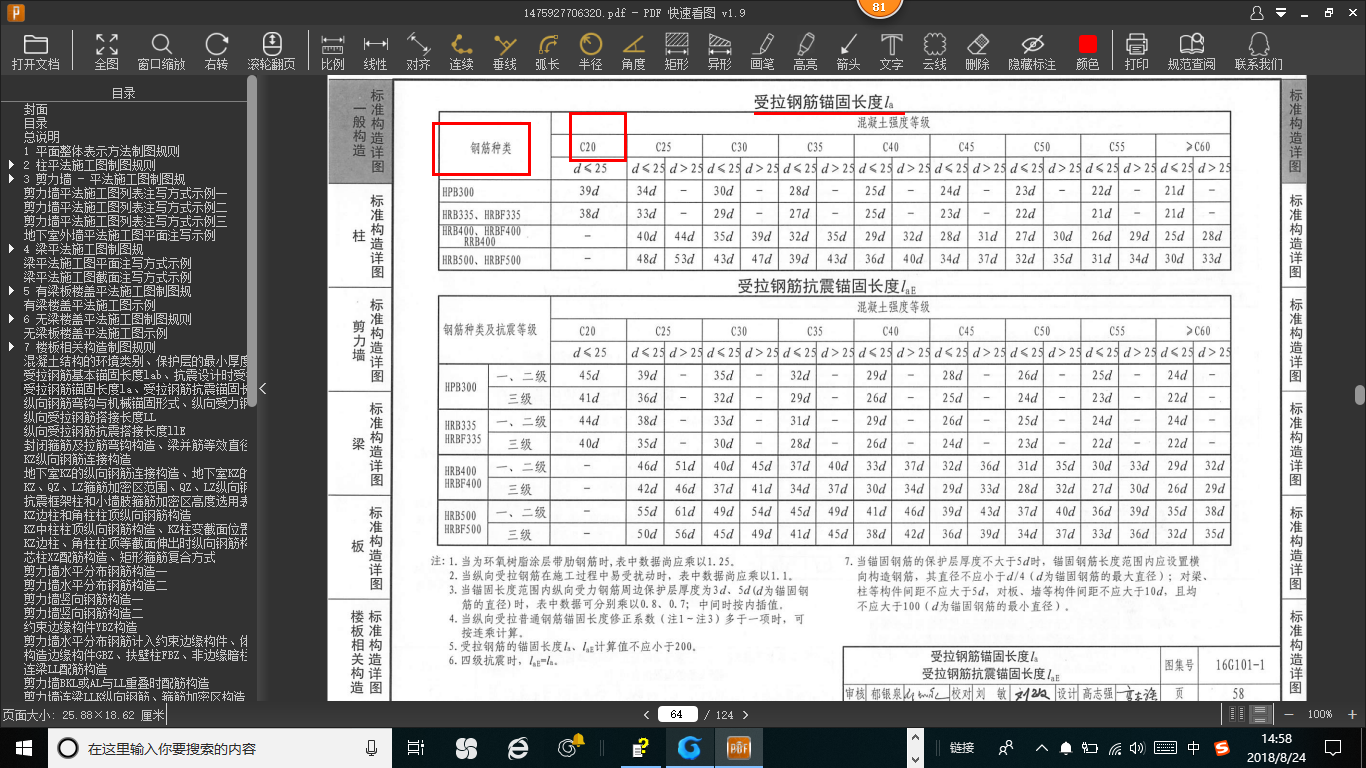Select the 箭头 arrow annotation tool

click(x=849, y=51)
